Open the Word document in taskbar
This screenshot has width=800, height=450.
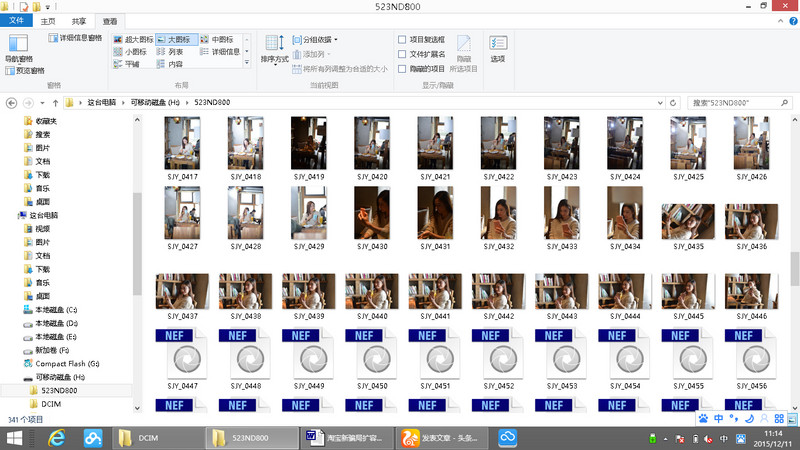[347, 438]
